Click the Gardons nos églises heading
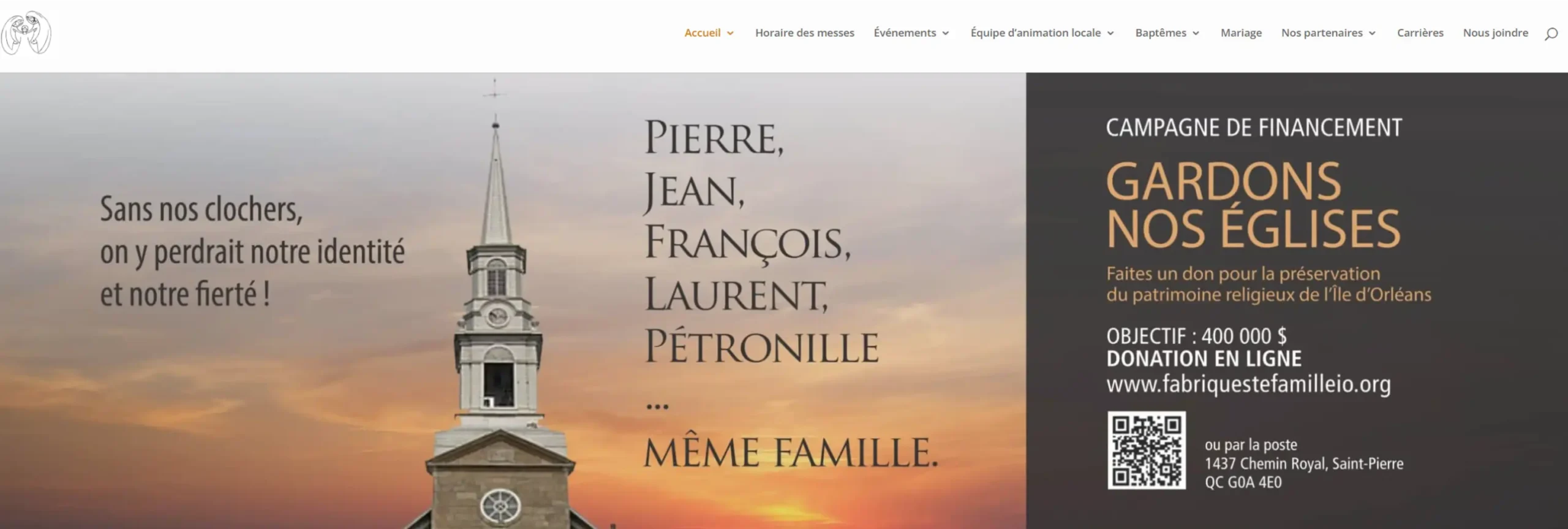This screenshot has height=529, width=1568. click(x=1253, y=205)
